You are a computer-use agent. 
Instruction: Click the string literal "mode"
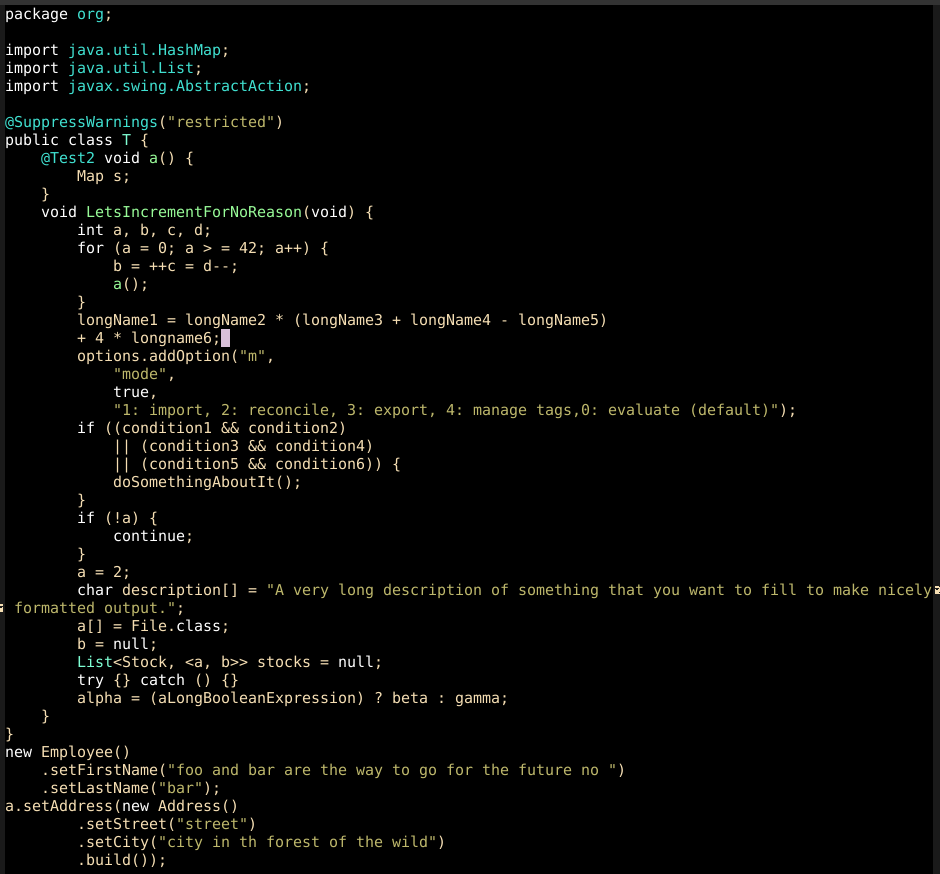(x=140, y=374)
